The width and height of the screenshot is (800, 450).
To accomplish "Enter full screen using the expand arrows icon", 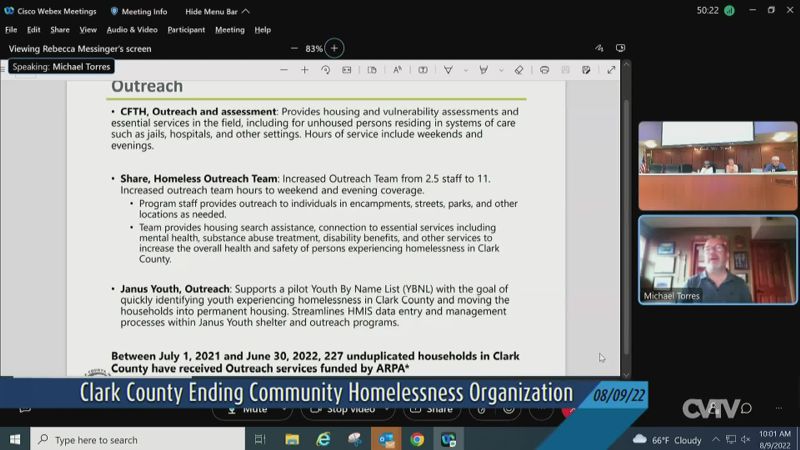I will point(611,70).
